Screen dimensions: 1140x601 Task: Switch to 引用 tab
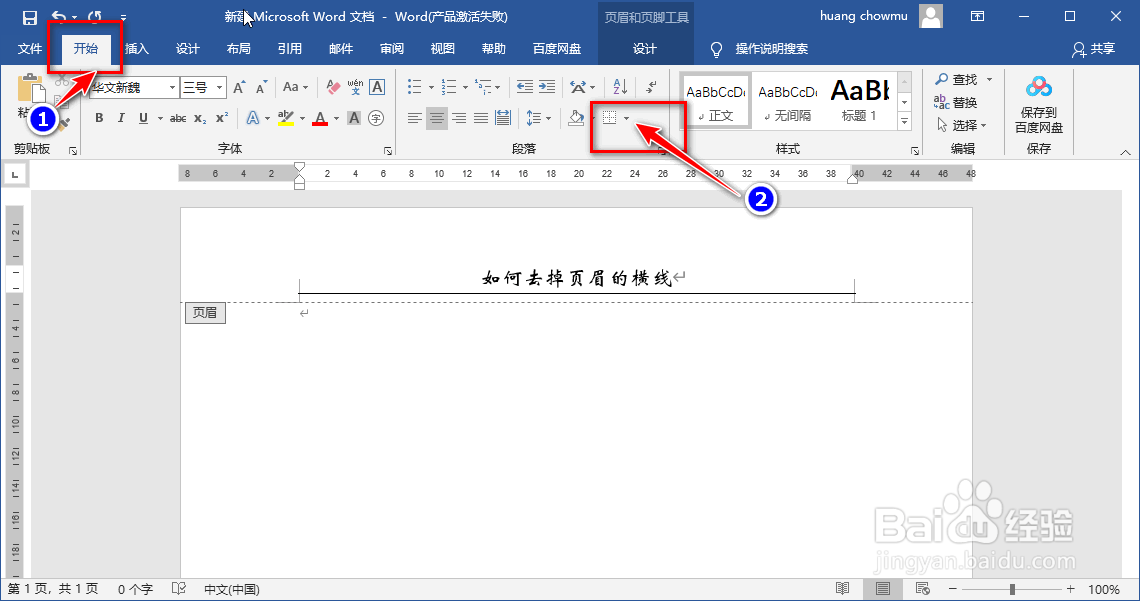point(289,49)
